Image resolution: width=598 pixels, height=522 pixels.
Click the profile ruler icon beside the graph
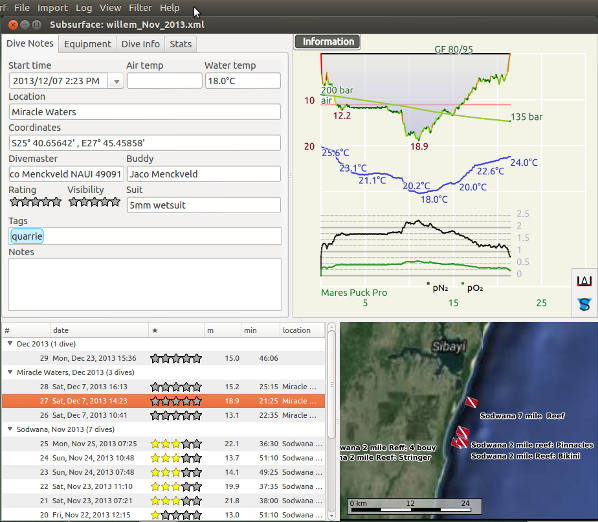[584, 281]
